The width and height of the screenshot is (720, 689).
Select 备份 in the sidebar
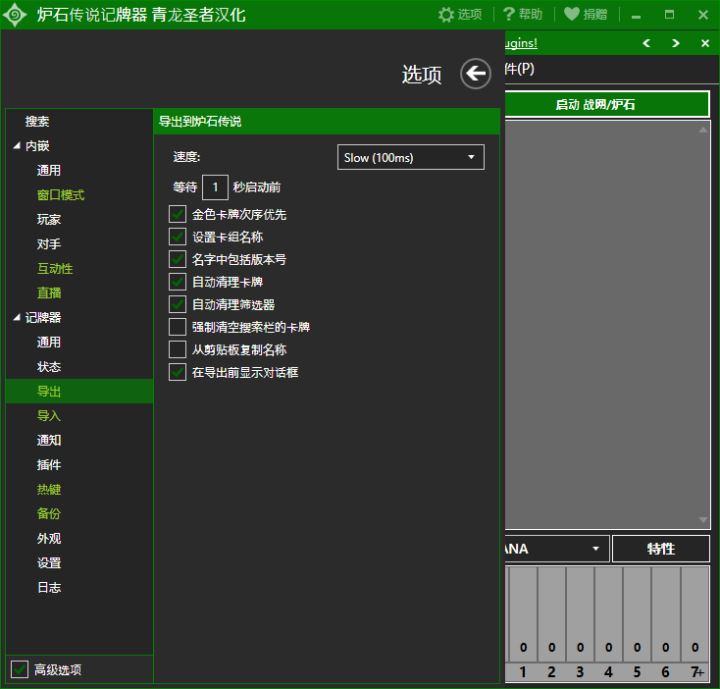tap(49, 514)
